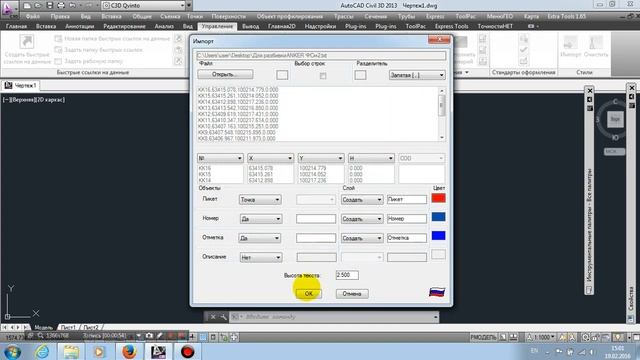Click the Чертеж1 drawing tab
The height and width of the screenshot is (360, 640).
point(21,85)
